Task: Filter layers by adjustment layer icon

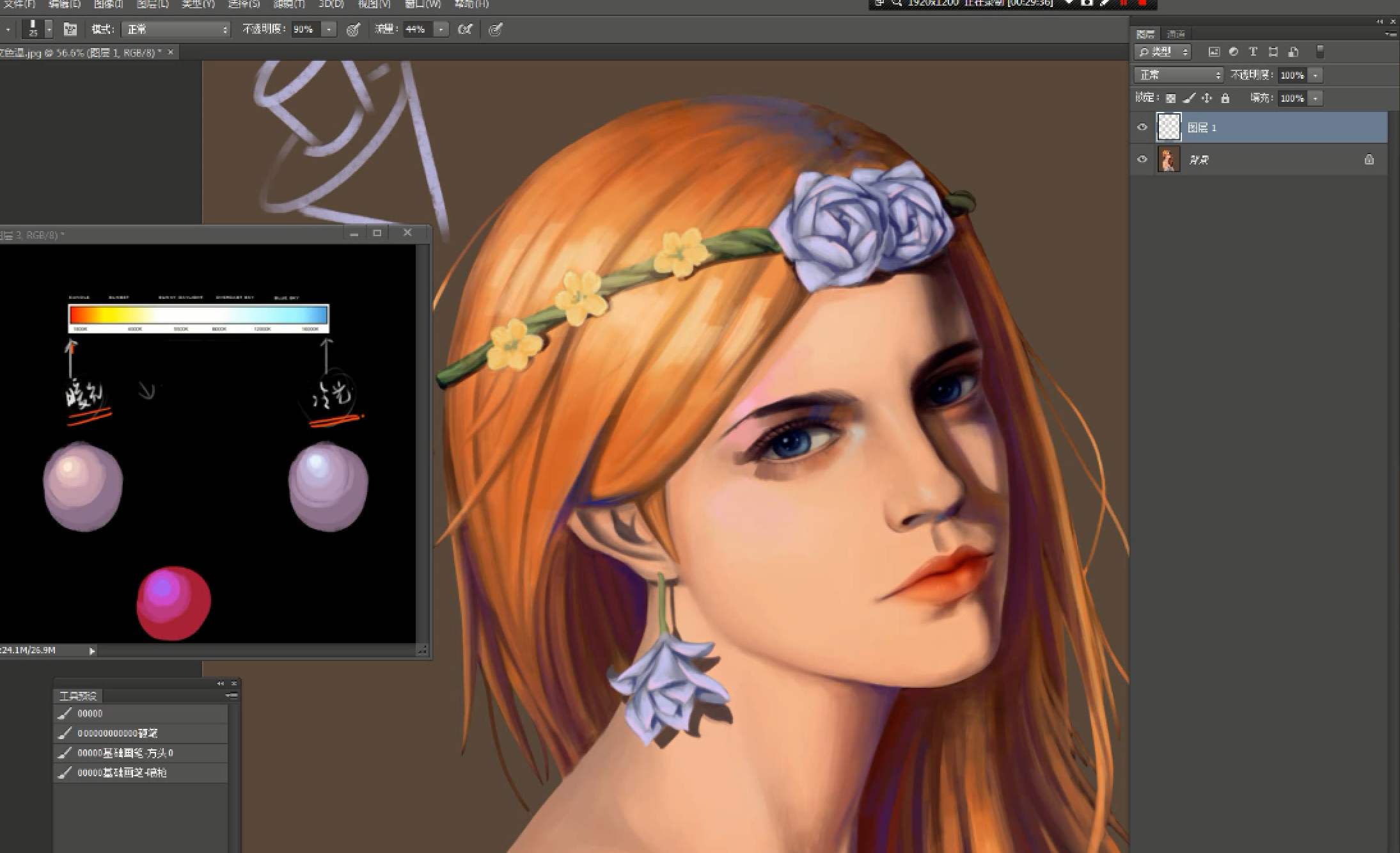Action: tap(1233, 52)
